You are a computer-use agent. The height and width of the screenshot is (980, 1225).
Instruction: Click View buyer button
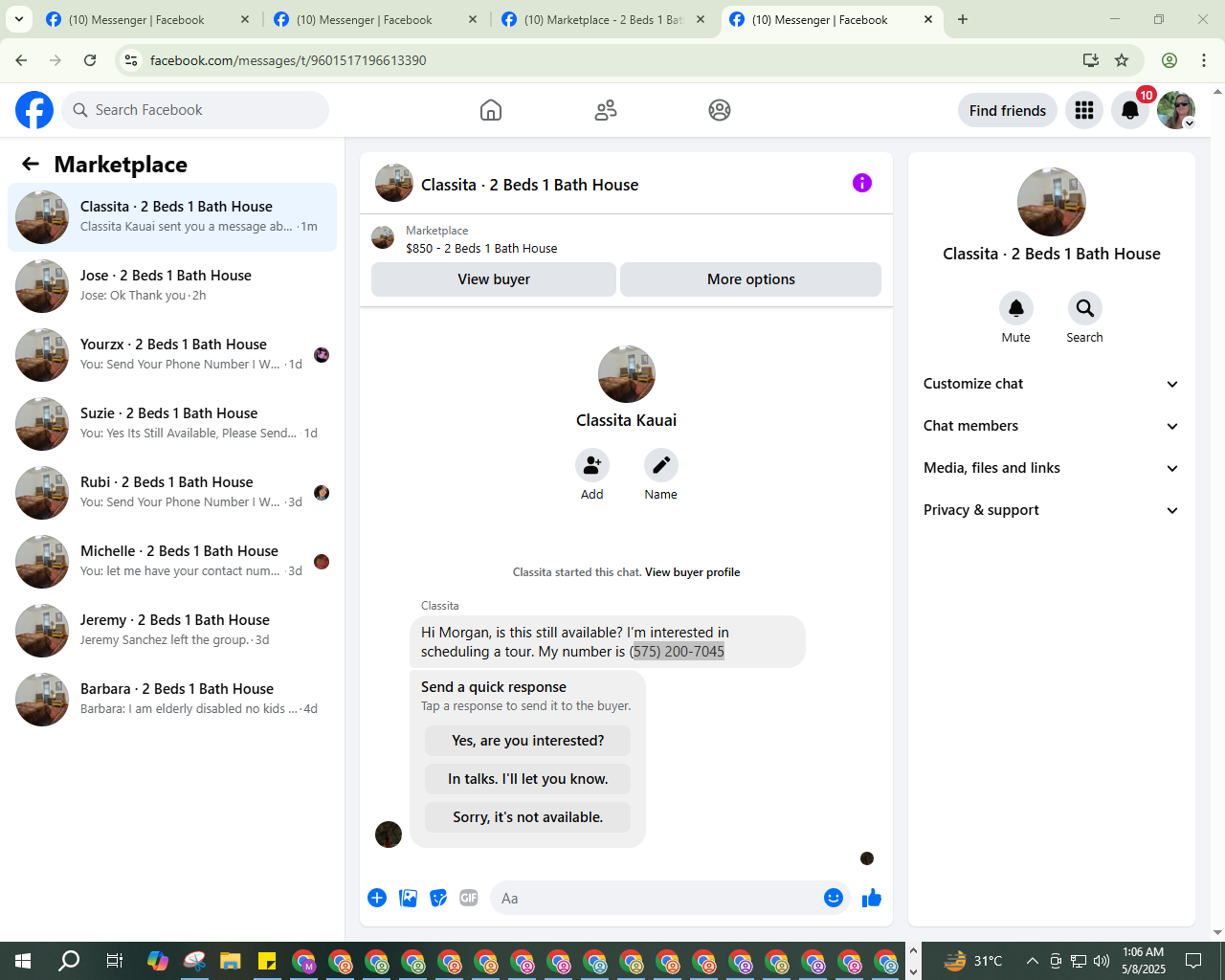[494, 279]
